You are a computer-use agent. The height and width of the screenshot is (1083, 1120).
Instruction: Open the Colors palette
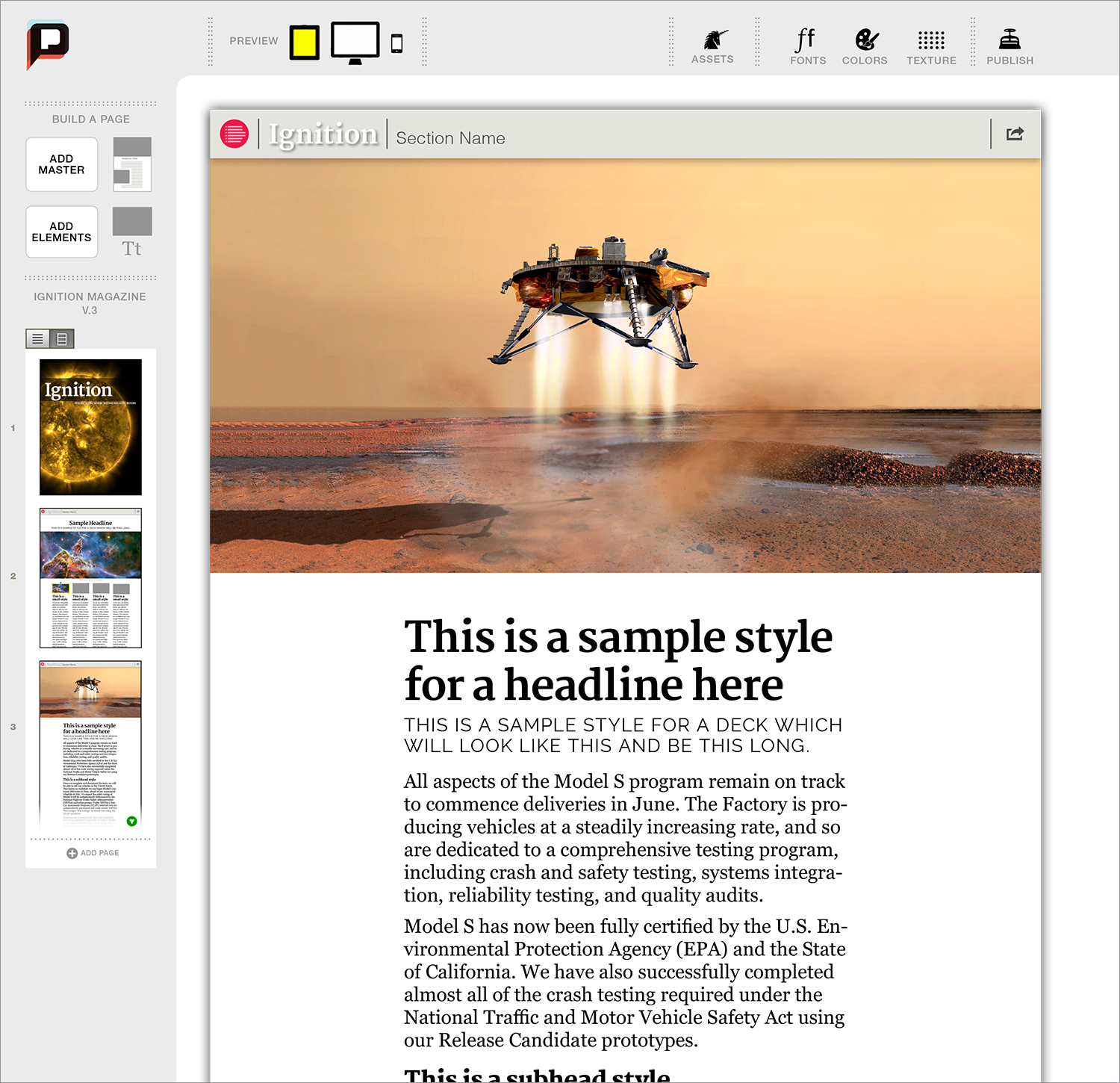[865, 46]
